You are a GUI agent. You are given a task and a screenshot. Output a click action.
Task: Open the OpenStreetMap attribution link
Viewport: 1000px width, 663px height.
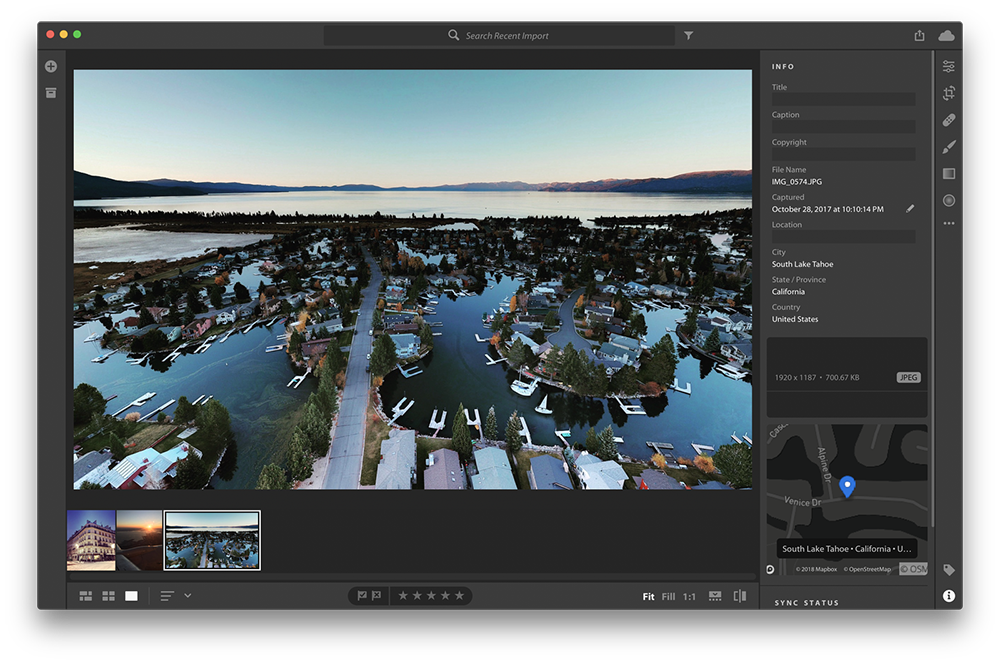[867, 569]
